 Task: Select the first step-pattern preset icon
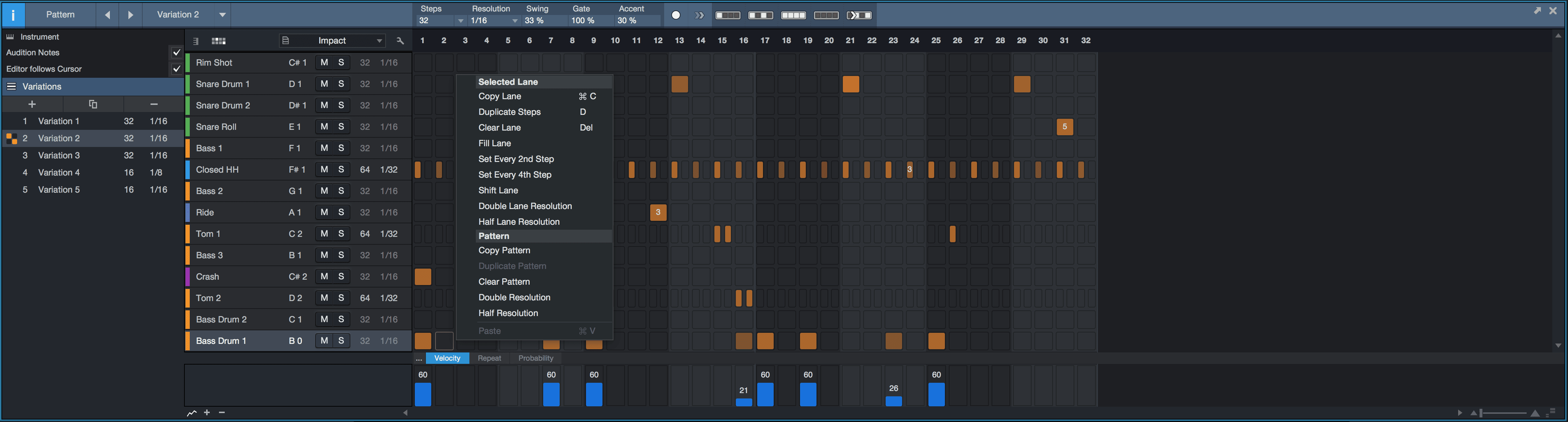click(x=728, y=15)
